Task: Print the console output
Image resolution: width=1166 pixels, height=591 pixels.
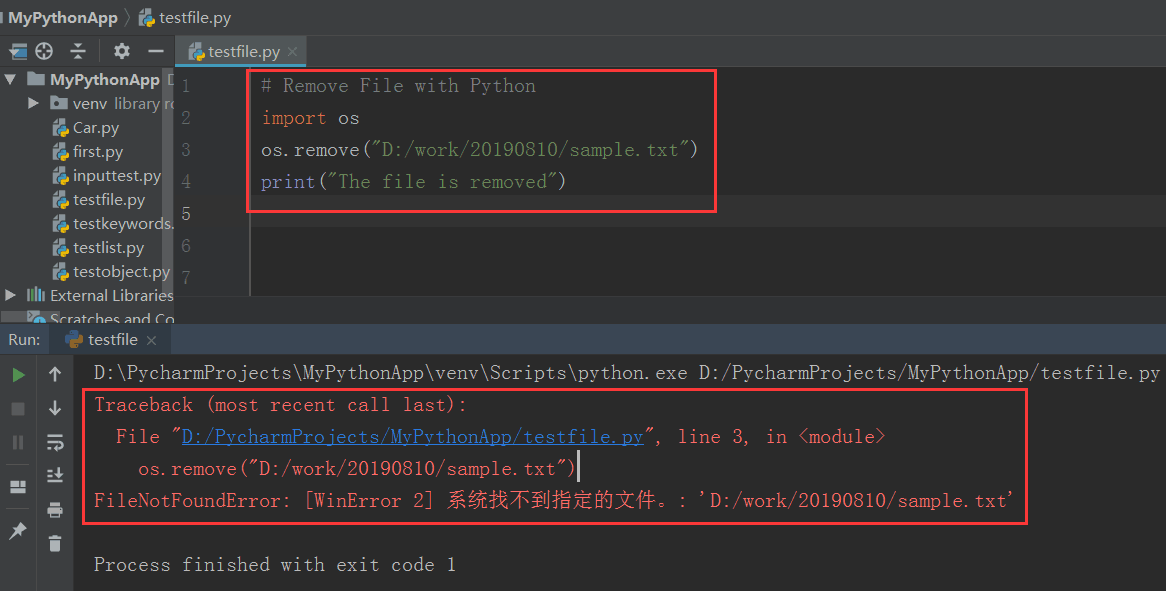Action: click(55, 510)
